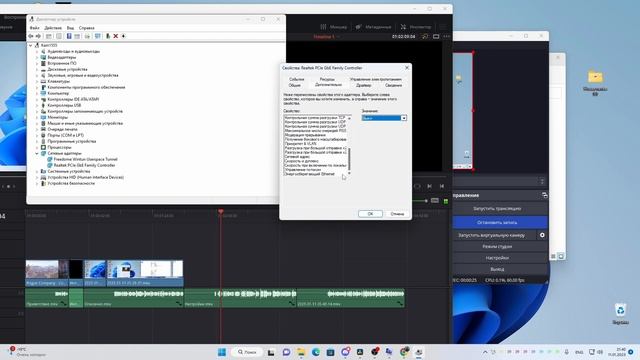Click the Task View icon on the taskbar

point(271,352)
